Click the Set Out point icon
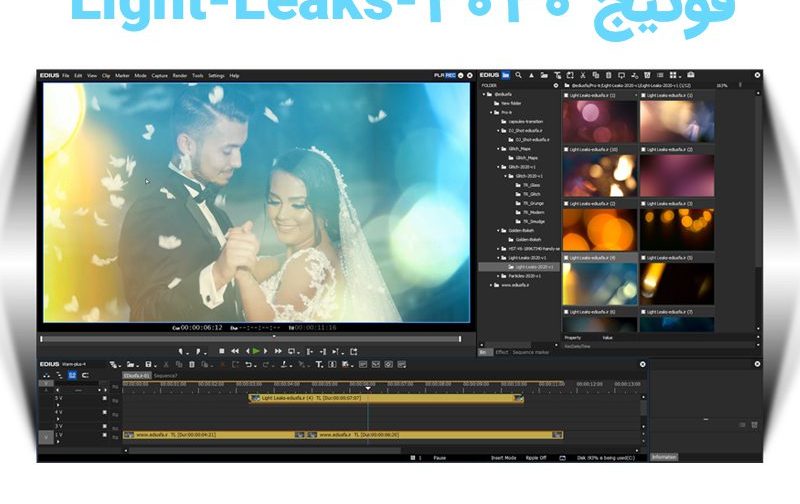The height and width of the screenshot is (504, 800). pyautogui.click(x=198, y=351)
